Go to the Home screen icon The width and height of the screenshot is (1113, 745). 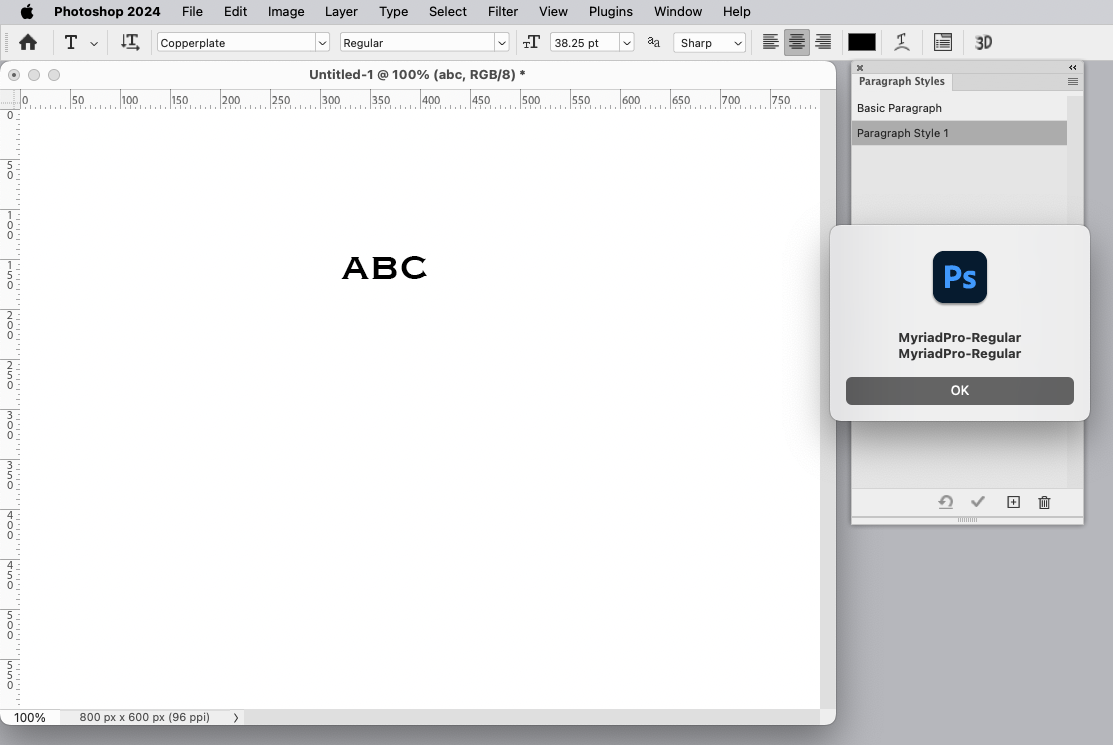[28, 43]
